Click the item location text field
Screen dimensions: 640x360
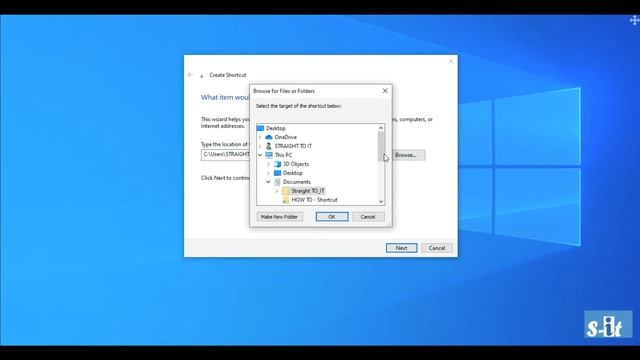(225, 155)
